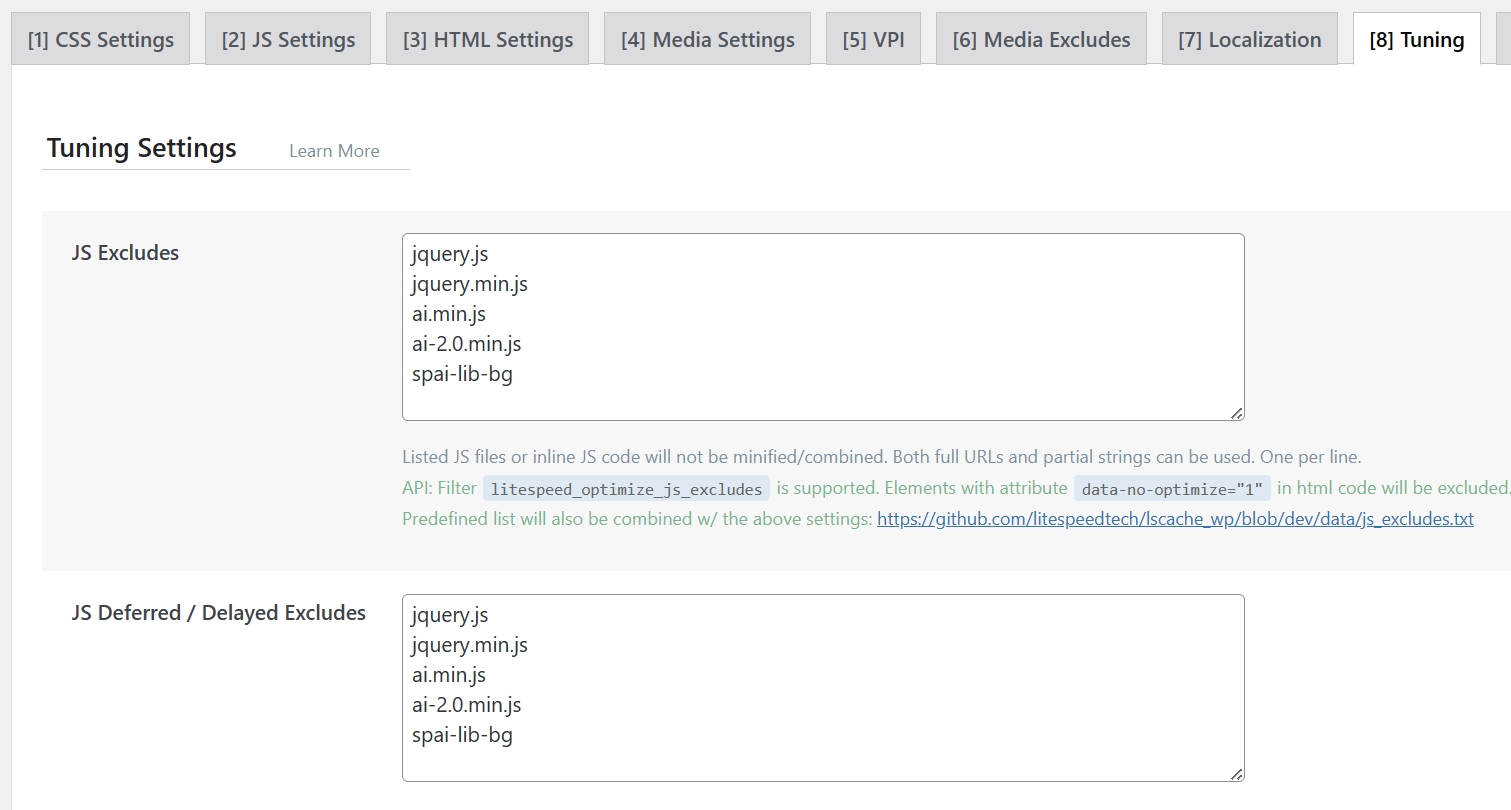Viewport: 1511px width, 810px height.
Task: Open the [1] CSS Settings tab
Action: click(100, 40)
